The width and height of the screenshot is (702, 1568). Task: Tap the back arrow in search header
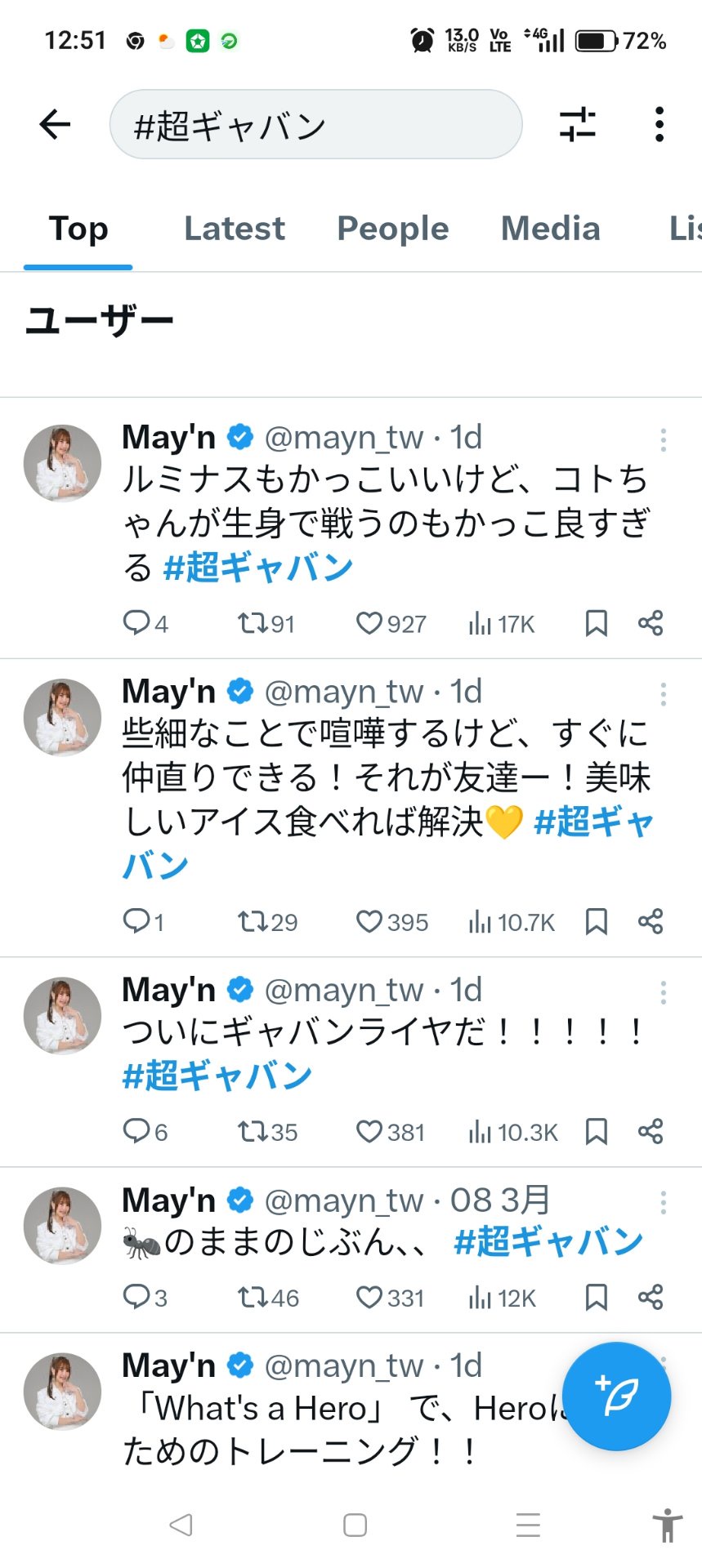click(55, 125)
